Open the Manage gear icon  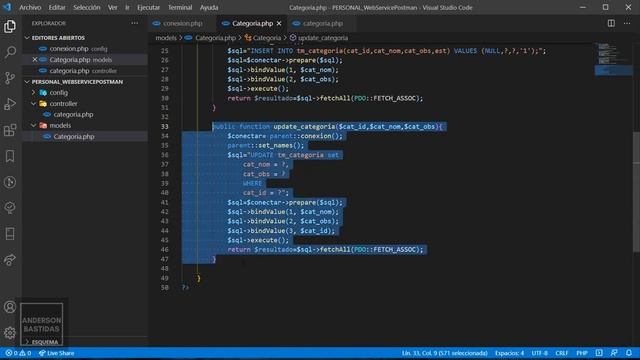click(x=10, y=333)
